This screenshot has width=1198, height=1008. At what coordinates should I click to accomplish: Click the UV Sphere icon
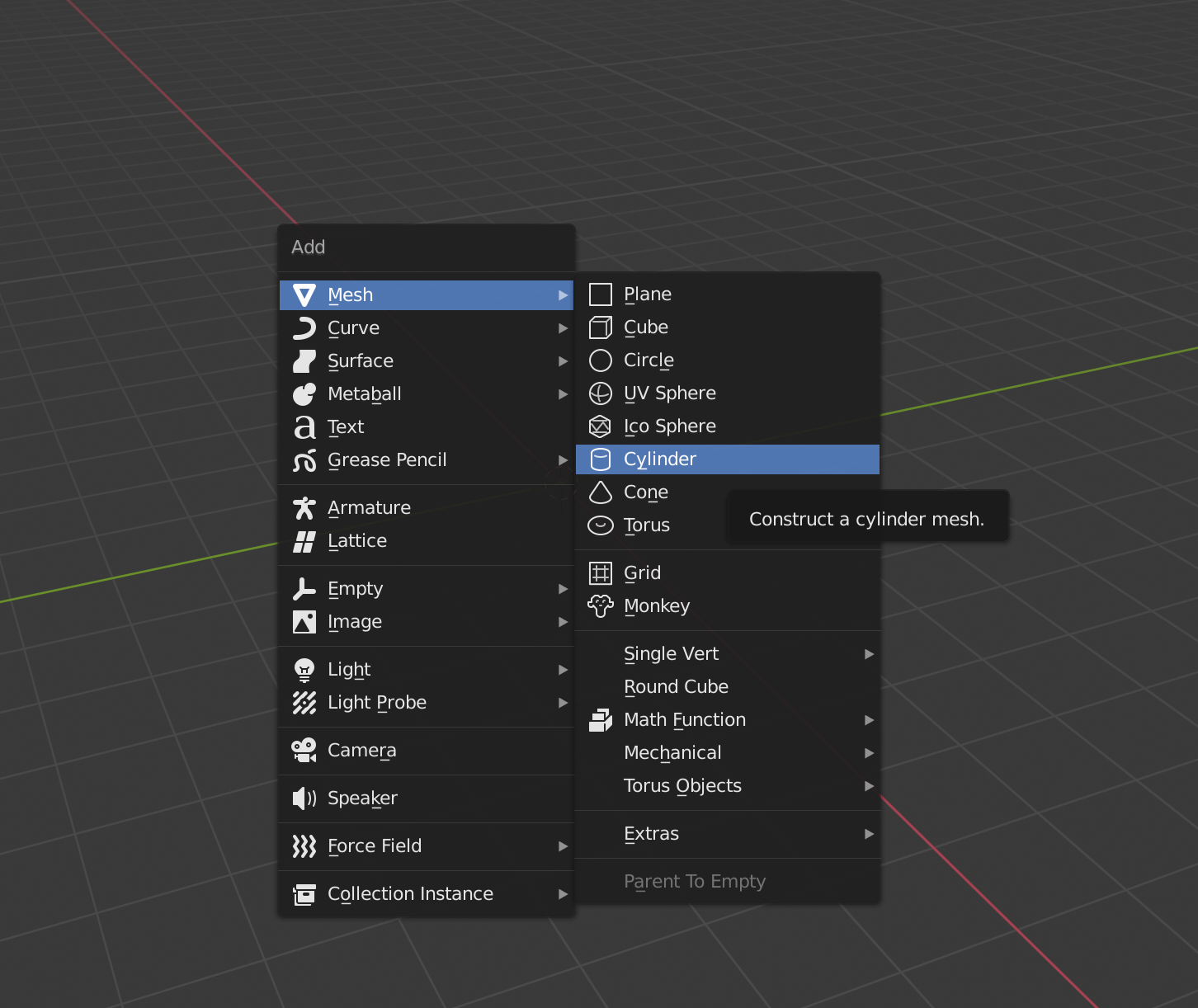(601, 393)
